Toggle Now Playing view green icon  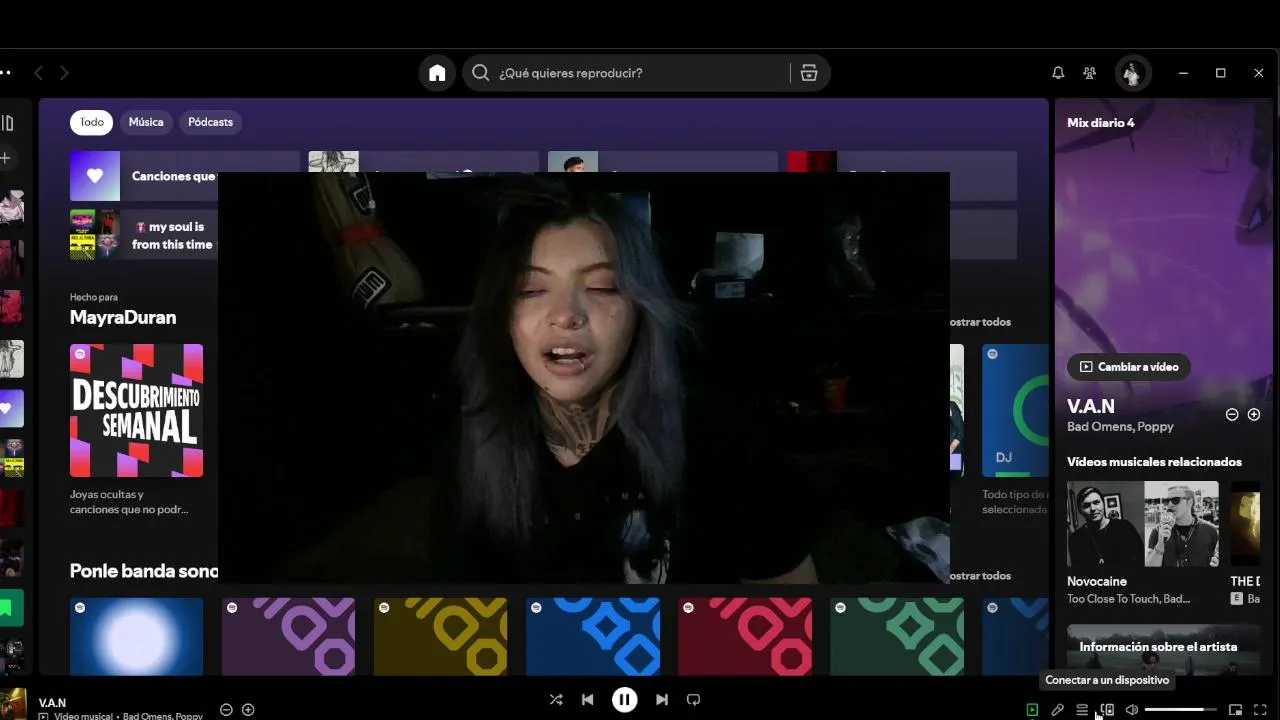tap(1032, 710)
